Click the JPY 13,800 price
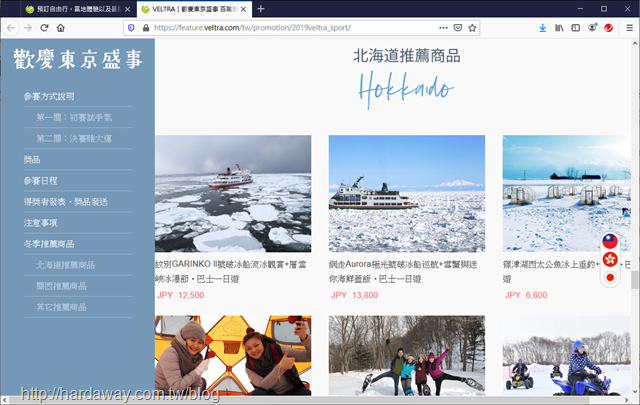 point(354,295)
